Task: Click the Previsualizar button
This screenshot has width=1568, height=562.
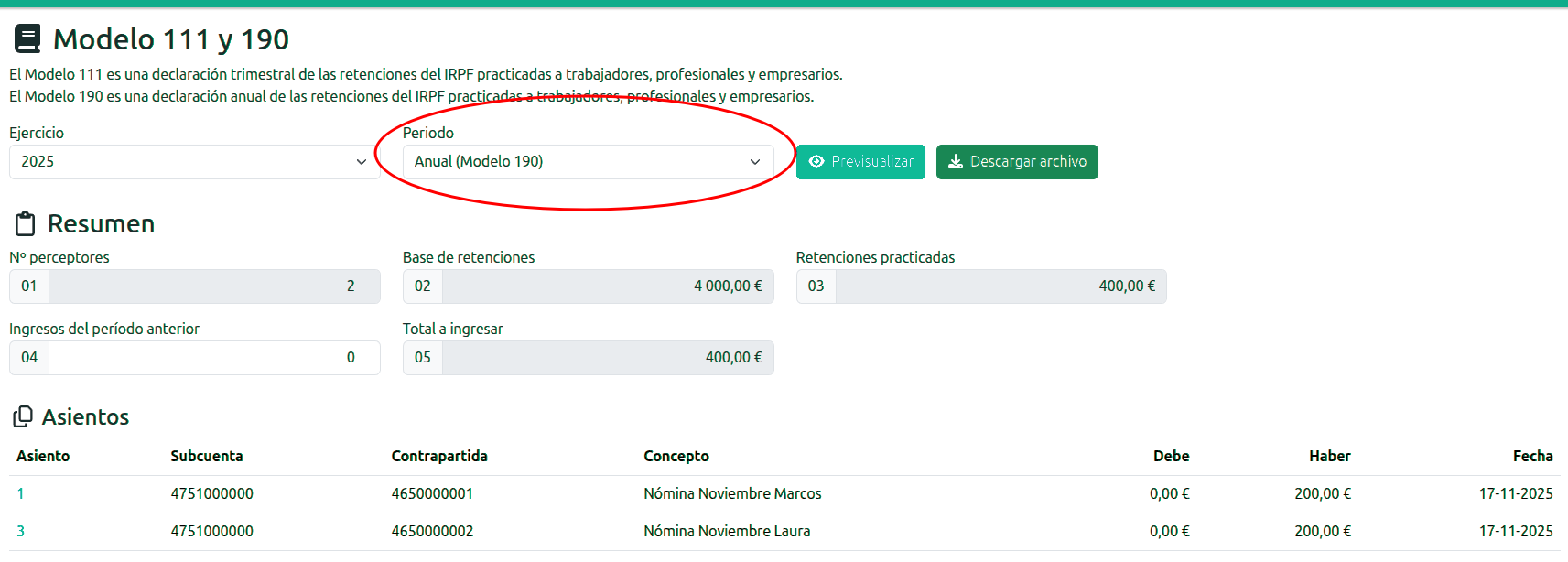Action: point(860,162)
